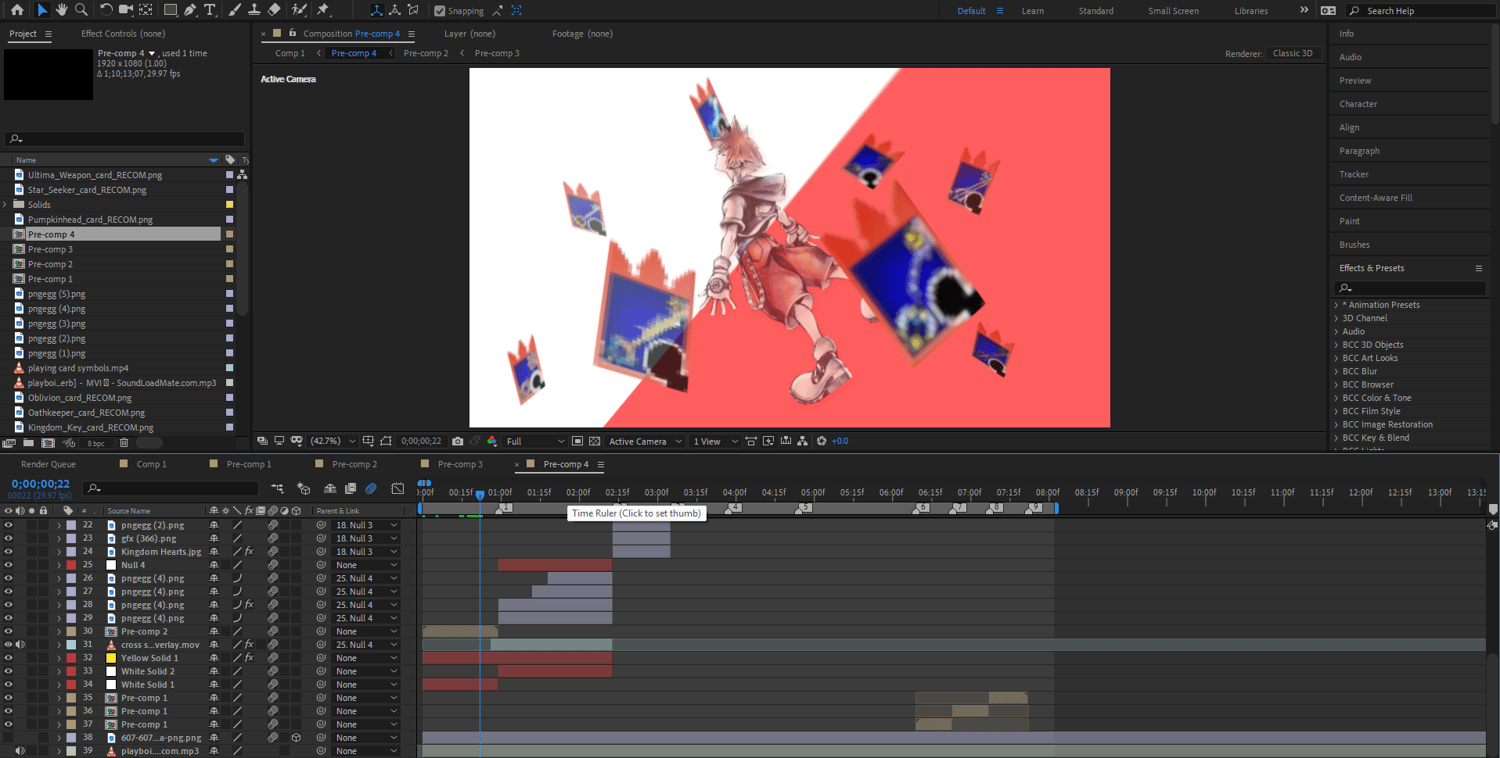Choose the World Axis Mode icon
This screenshot has width=1500, height=758.
click(x=395, y=10)
